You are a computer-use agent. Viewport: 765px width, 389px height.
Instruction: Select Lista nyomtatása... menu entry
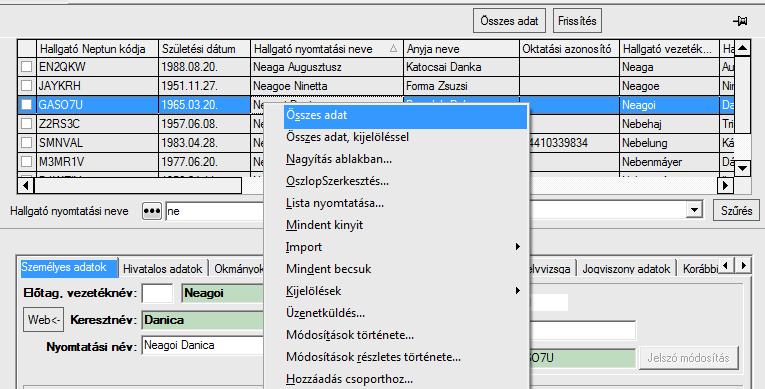click(405, 203)
